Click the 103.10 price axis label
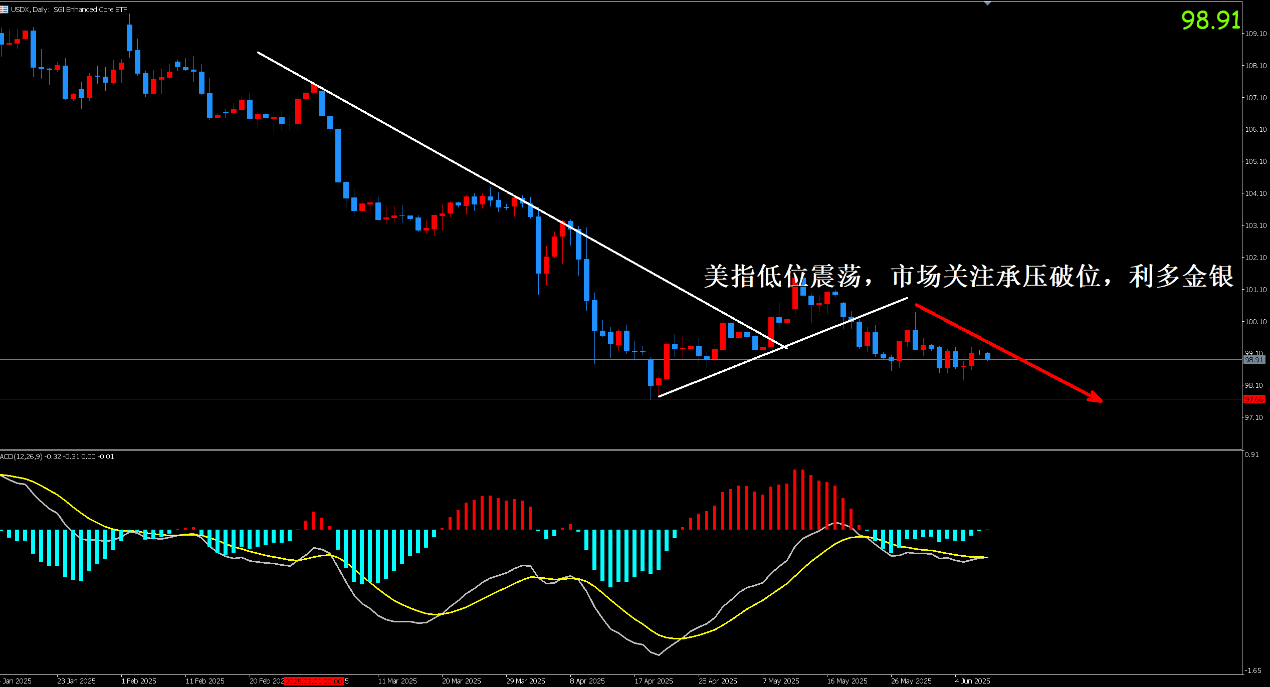 coord(1256,225)
